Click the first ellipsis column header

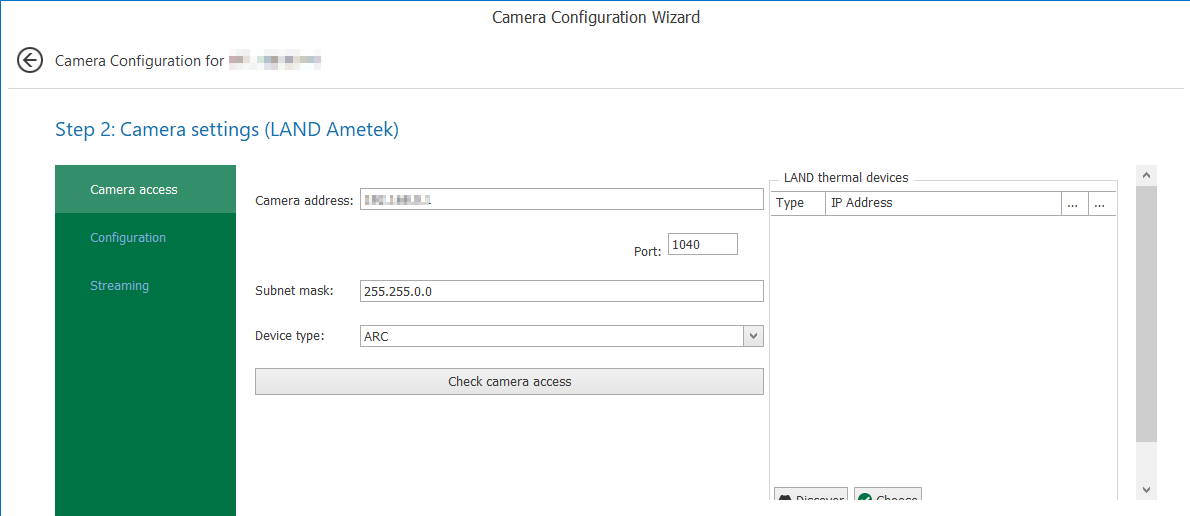point(1075,203)
